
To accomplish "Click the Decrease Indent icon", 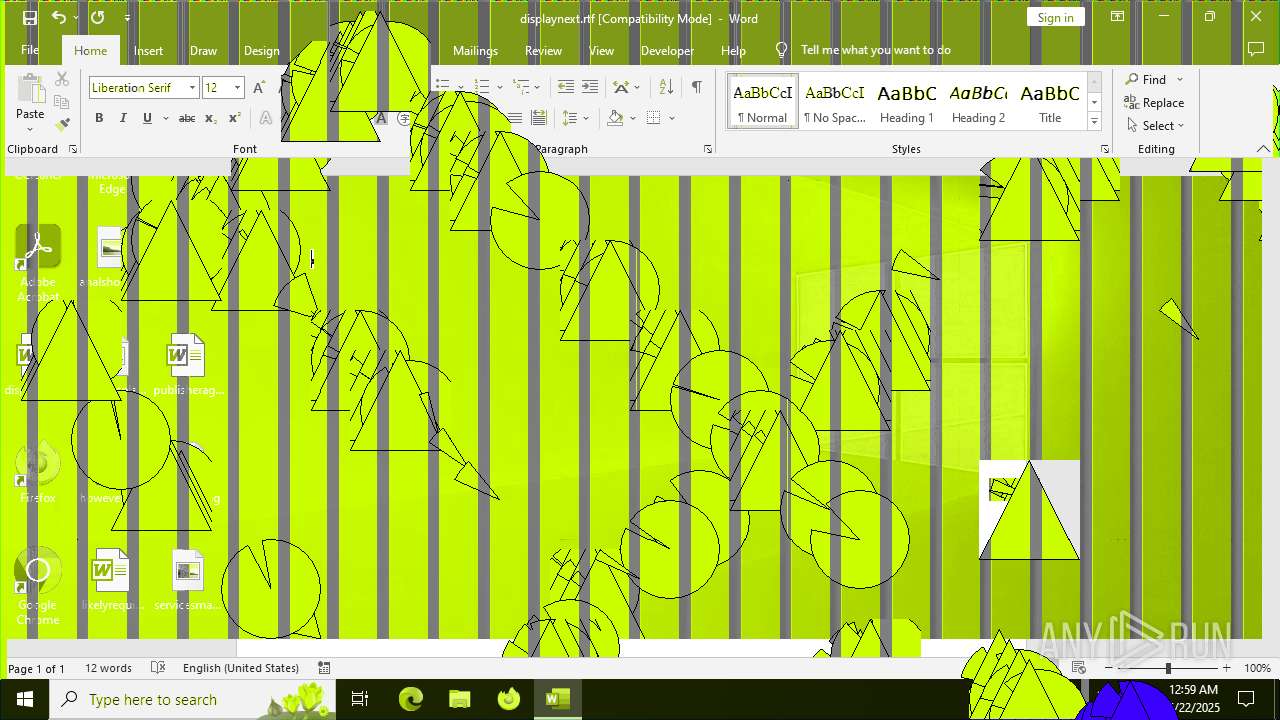I will tap(566, 87).
